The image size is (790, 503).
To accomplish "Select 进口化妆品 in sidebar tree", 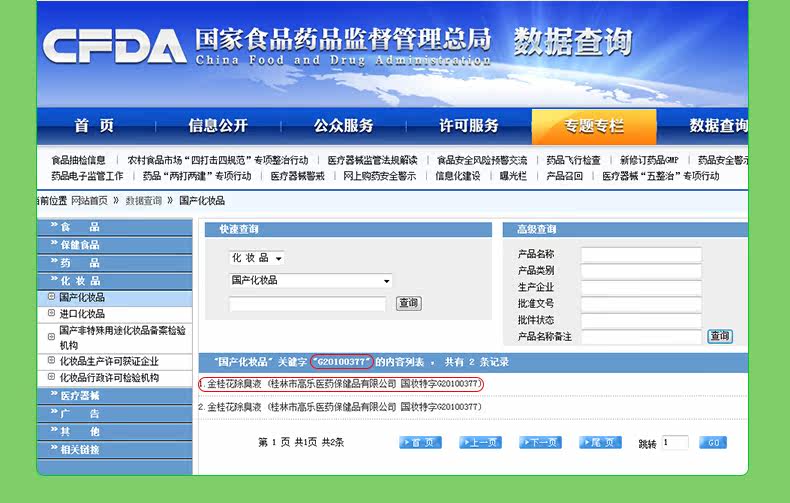I will coord(82,314).
